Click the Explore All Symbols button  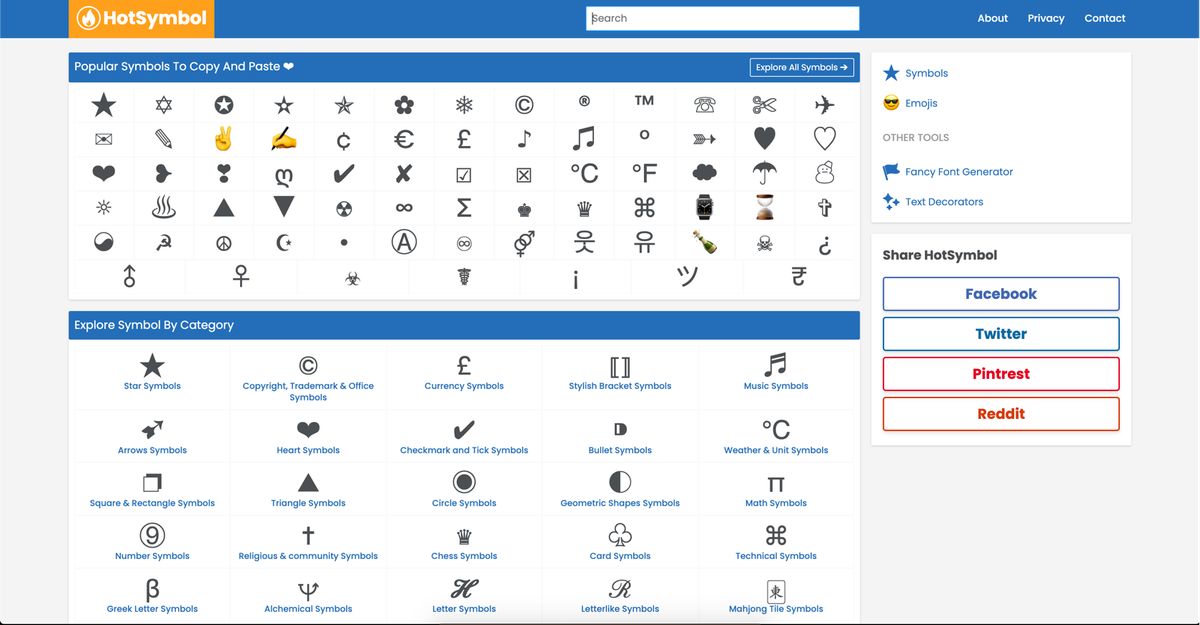(801, 66)
